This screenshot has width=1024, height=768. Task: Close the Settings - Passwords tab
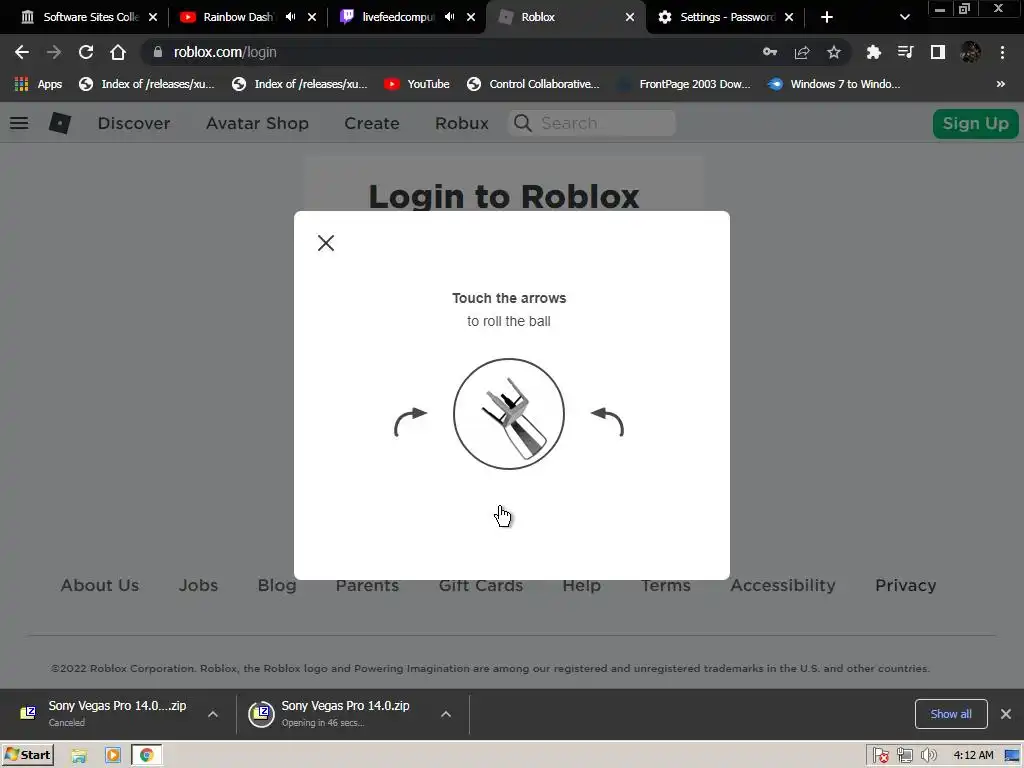point(789,17)
